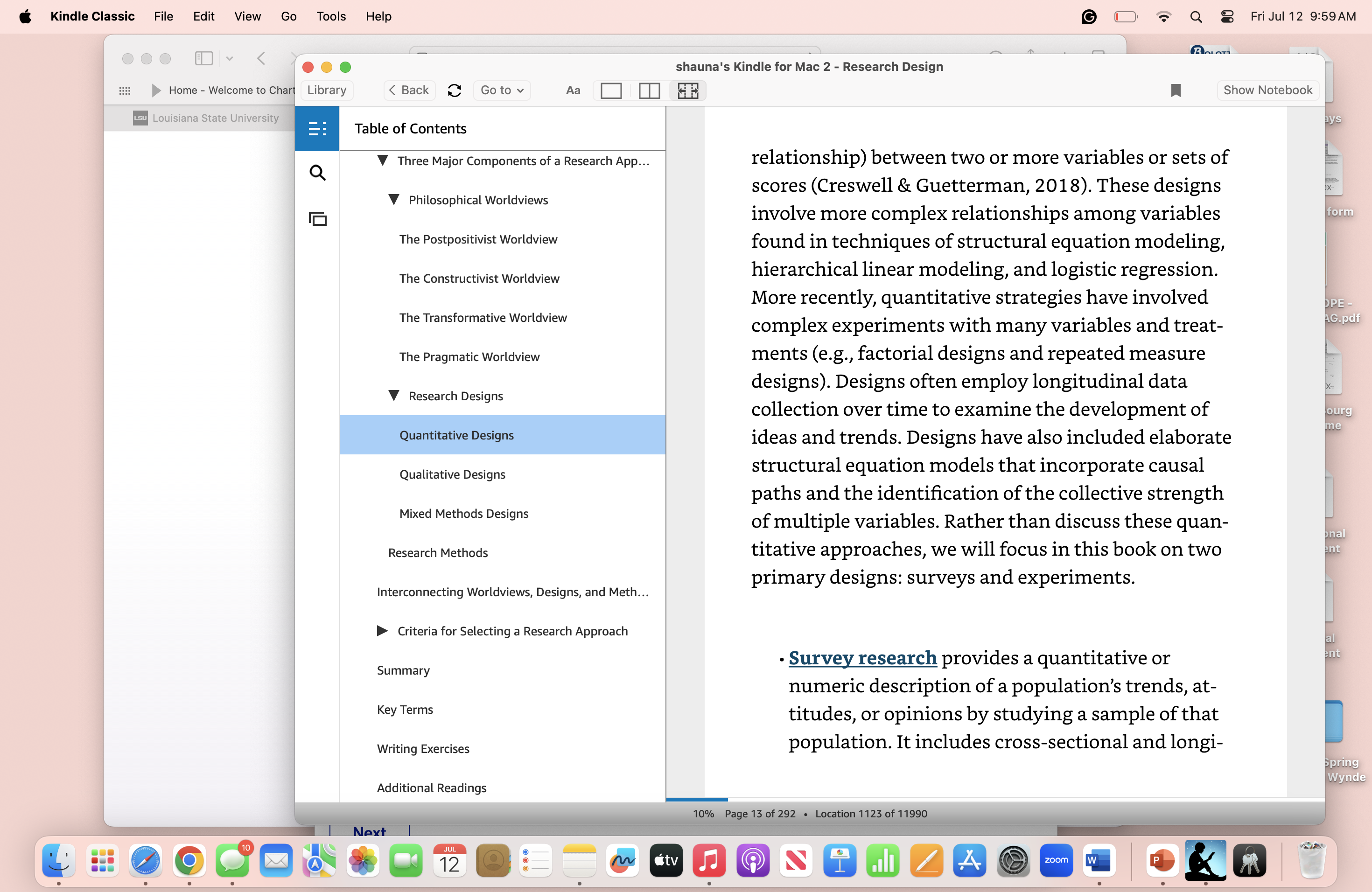Toggle Safari sidebar in background window
Viewport: 1372px width, 892px height.
point(203,58)
